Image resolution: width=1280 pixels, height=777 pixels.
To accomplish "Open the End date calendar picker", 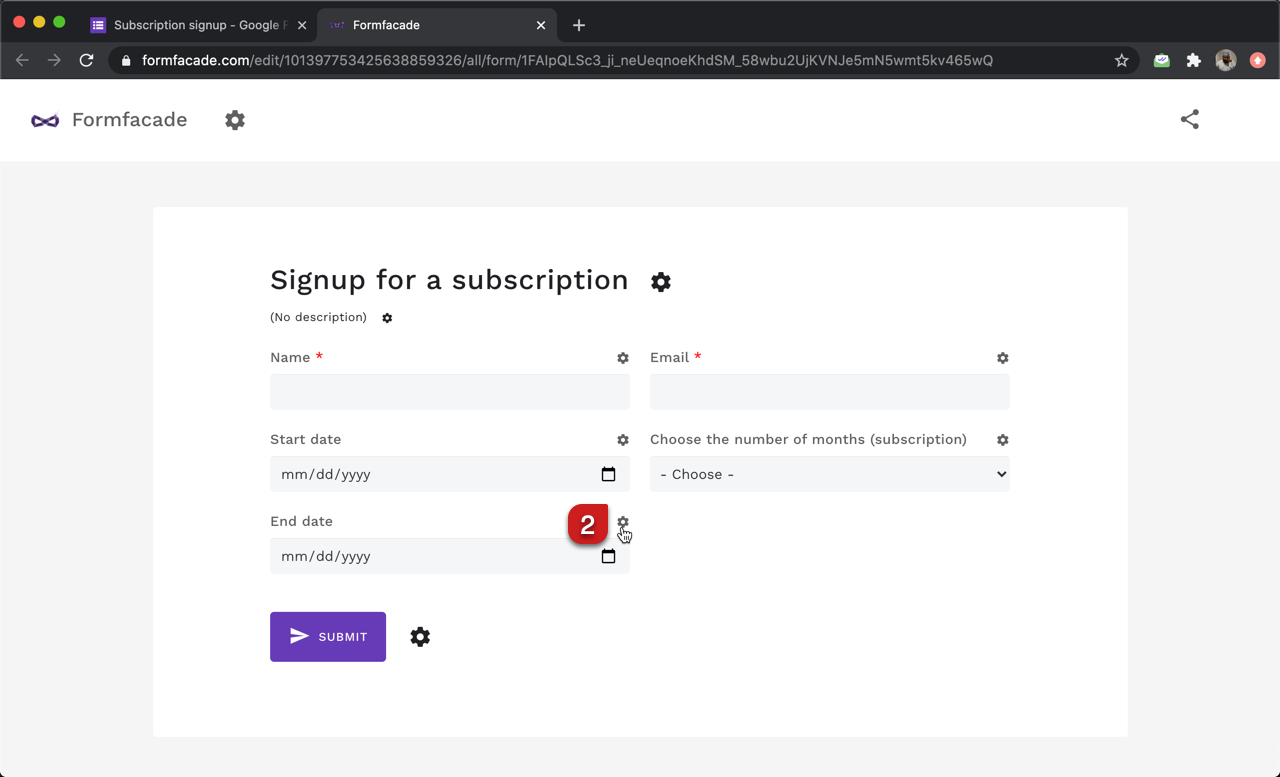I will pos(608,556).
